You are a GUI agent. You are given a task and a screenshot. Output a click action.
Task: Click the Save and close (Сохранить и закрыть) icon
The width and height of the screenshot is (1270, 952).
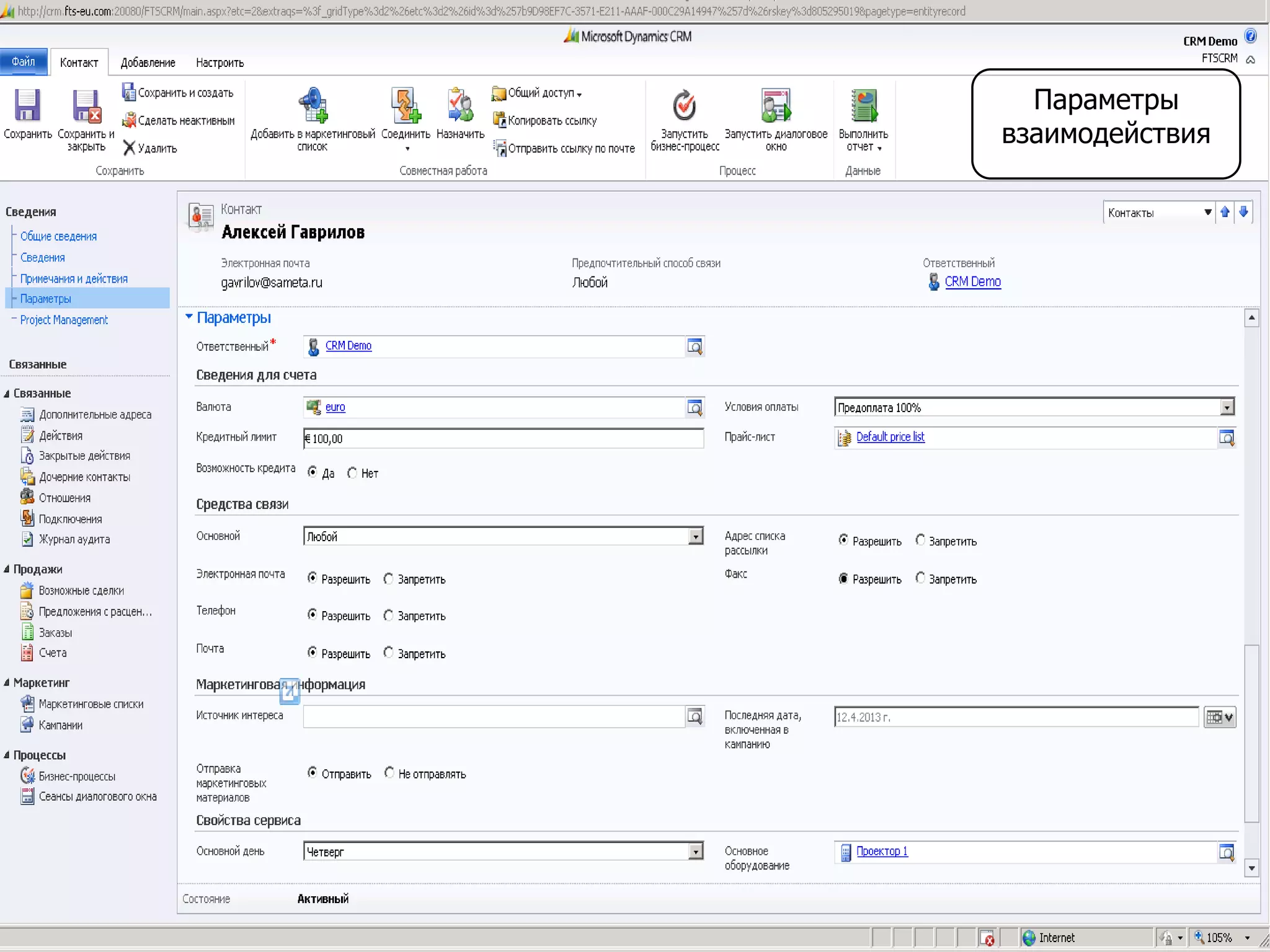coord(86,105)
